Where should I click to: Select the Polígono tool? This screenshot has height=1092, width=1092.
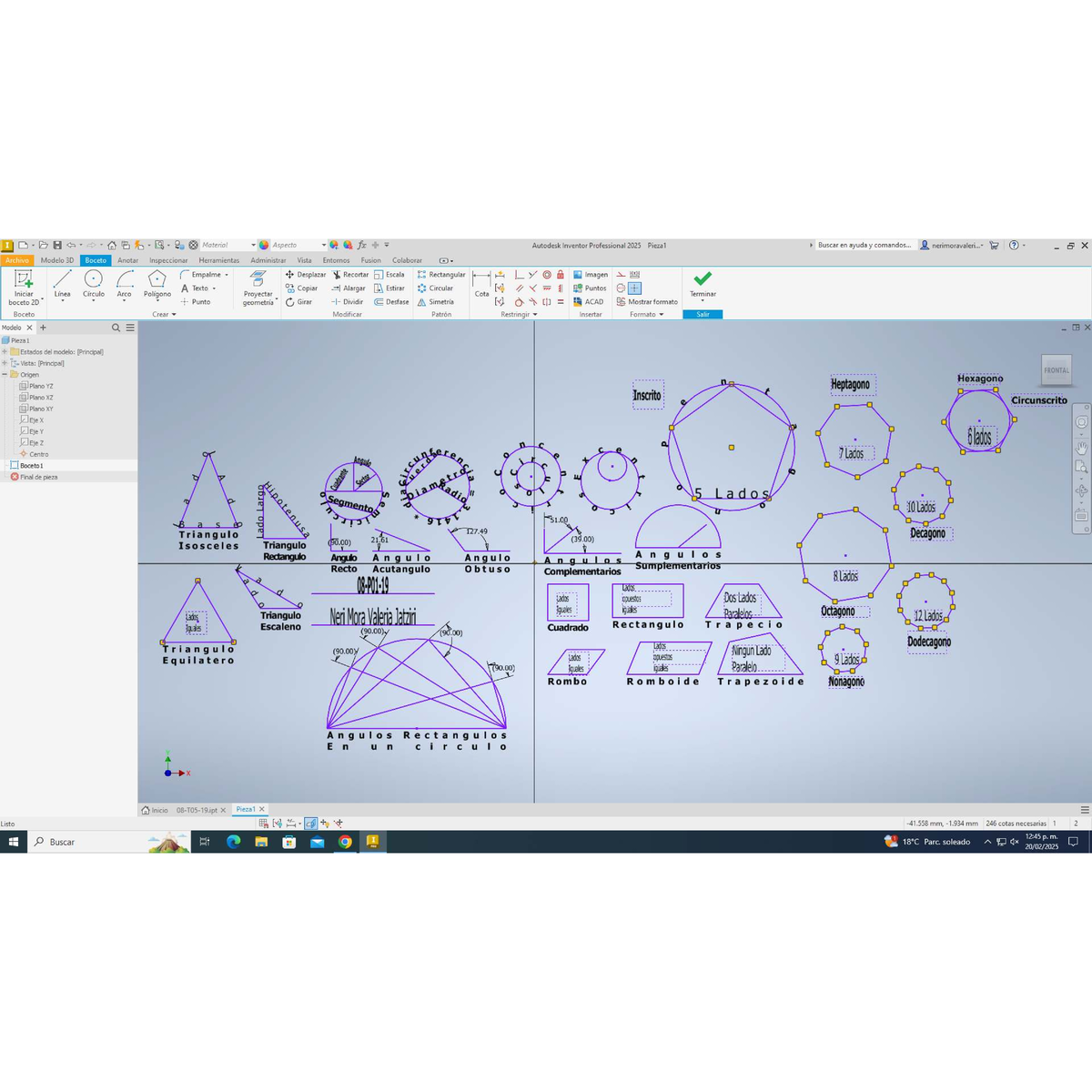(157, 285)
